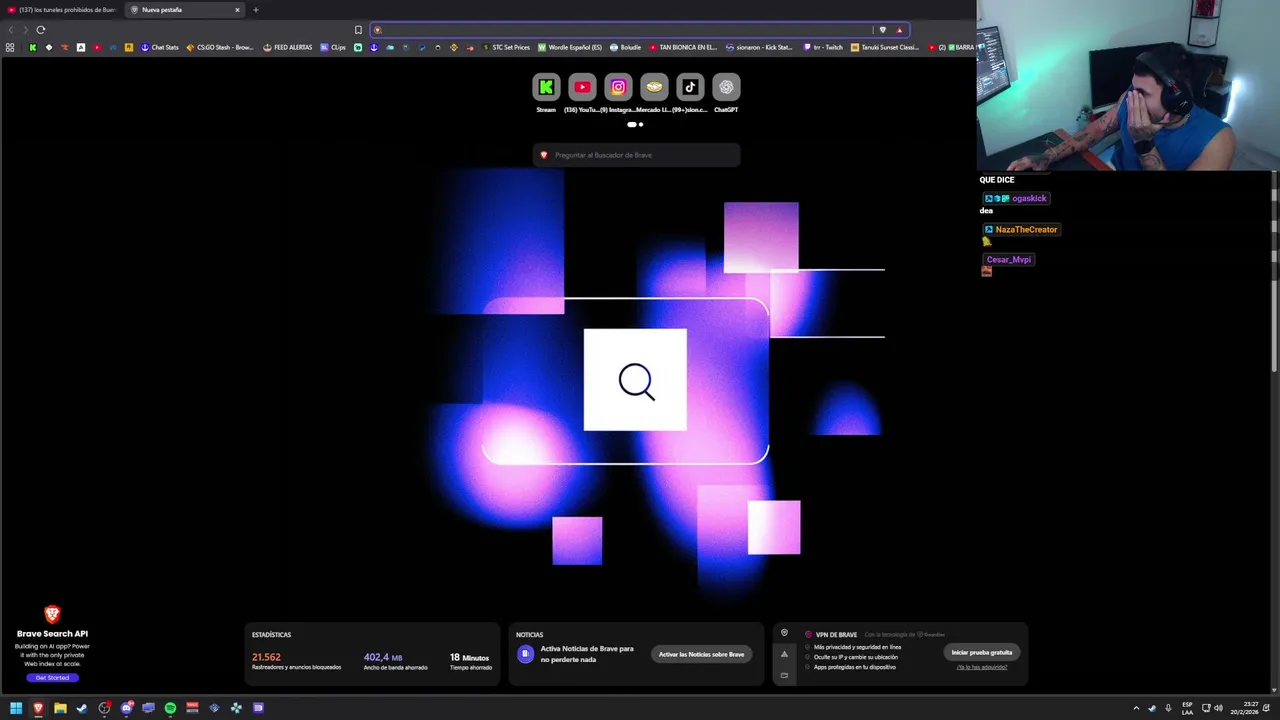Open the Boludle bookmark
Screen dimensions: 1280x720
pyautogui.click(x=625, y=47)
